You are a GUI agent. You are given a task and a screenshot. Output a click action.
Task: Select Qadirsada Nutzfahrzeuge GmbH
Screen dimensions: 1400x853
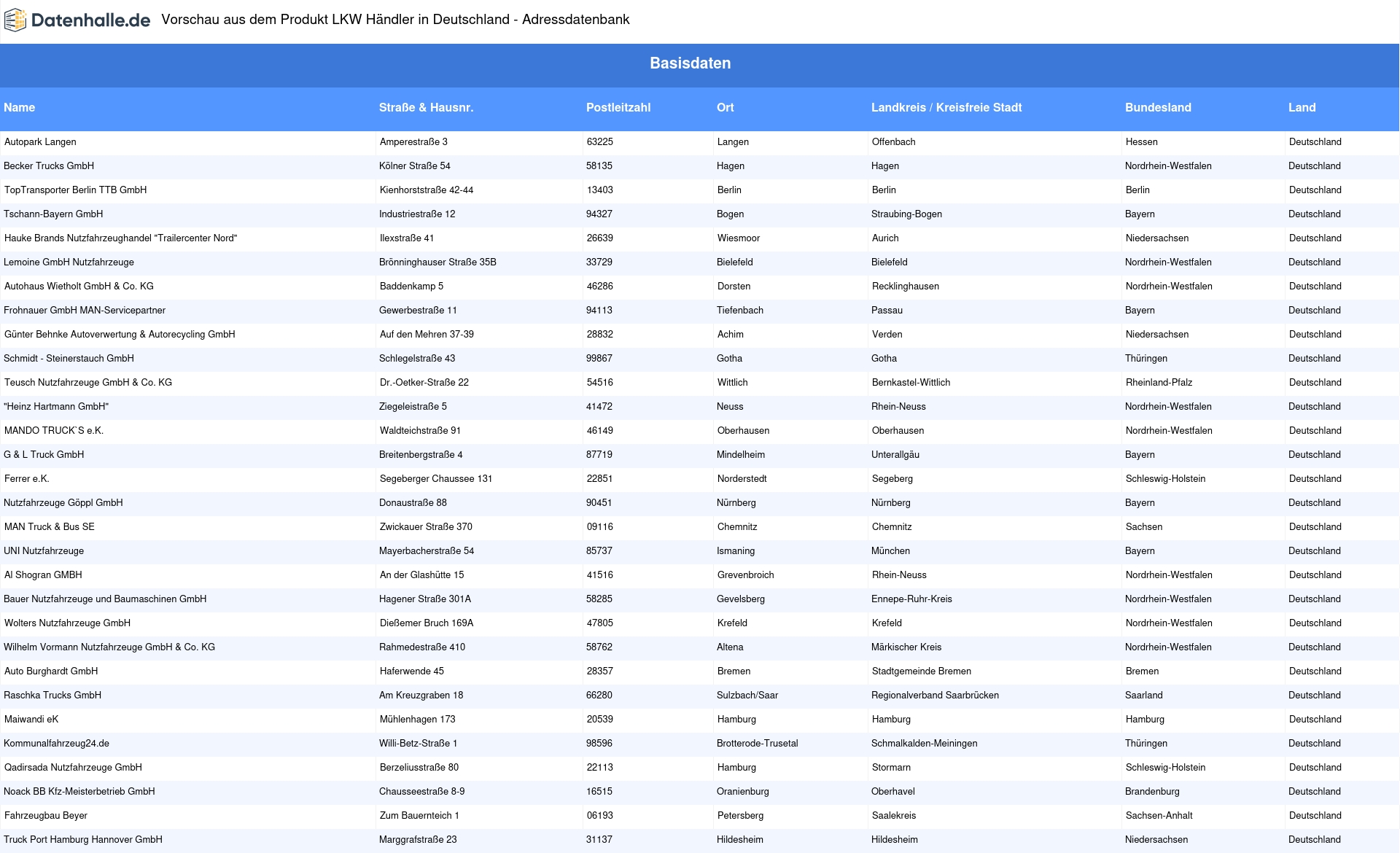(73, 768)
